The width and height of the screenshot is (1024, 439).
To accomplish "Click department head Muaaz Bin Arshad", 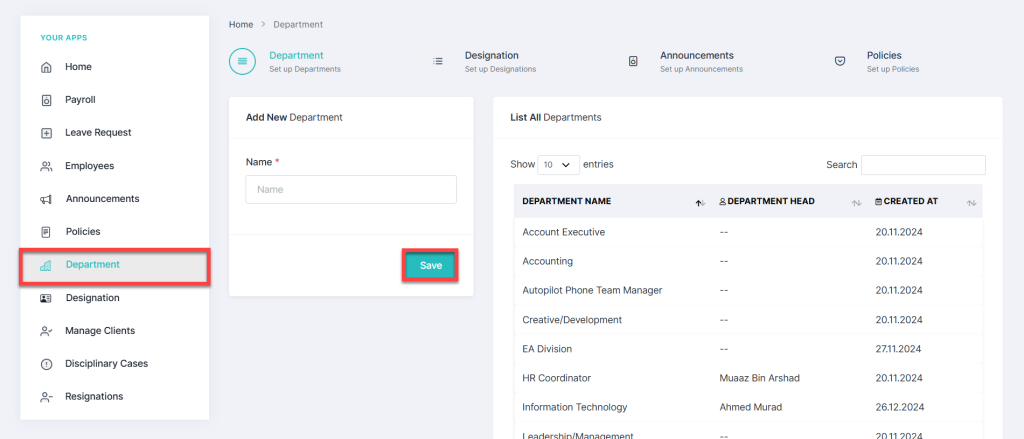I will click(x=760, y=378).
